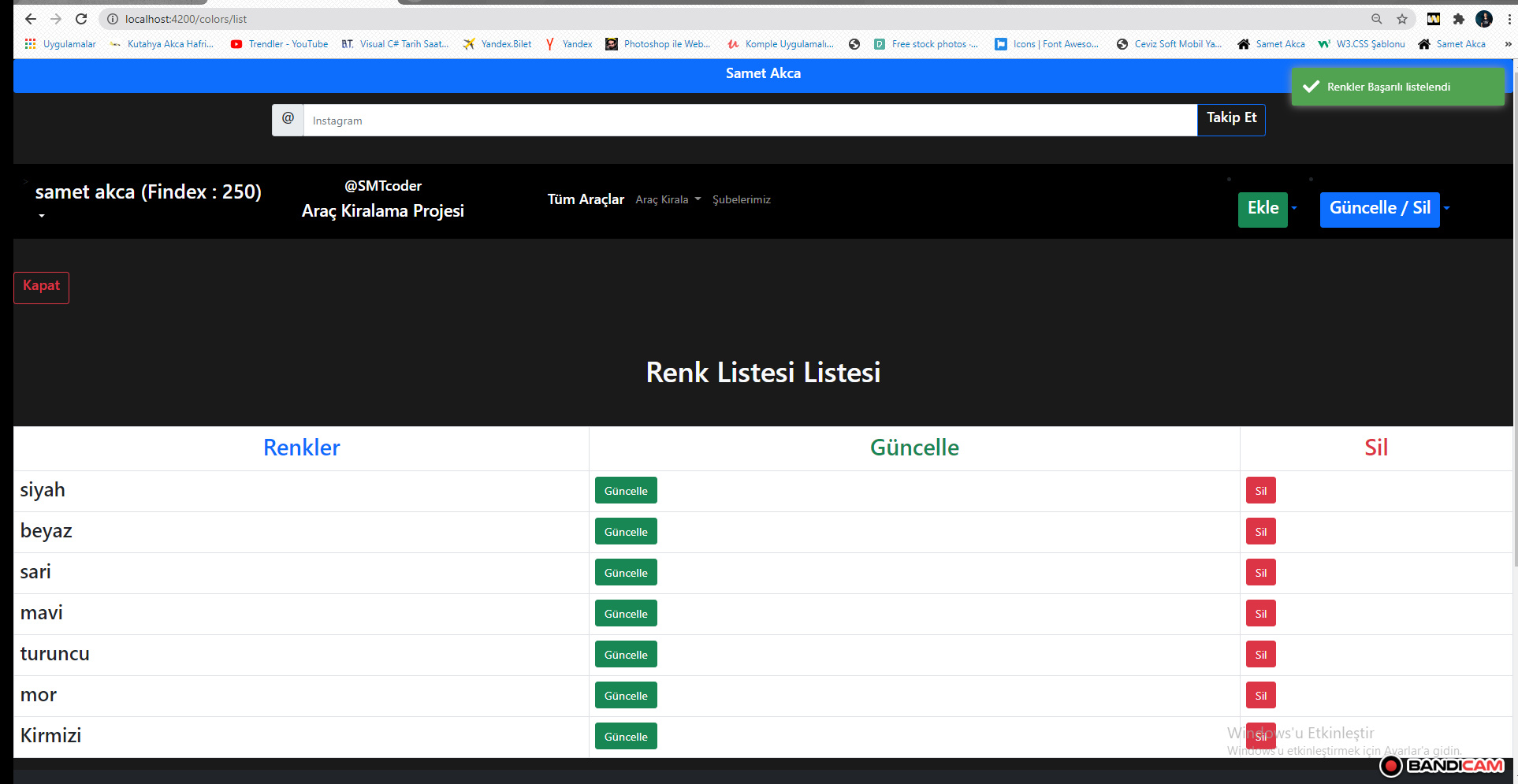This screenshot has width=1518, height=784.
Task: Click the Icons | Font Awesome bookmark icon
Action: click(999, 44)
